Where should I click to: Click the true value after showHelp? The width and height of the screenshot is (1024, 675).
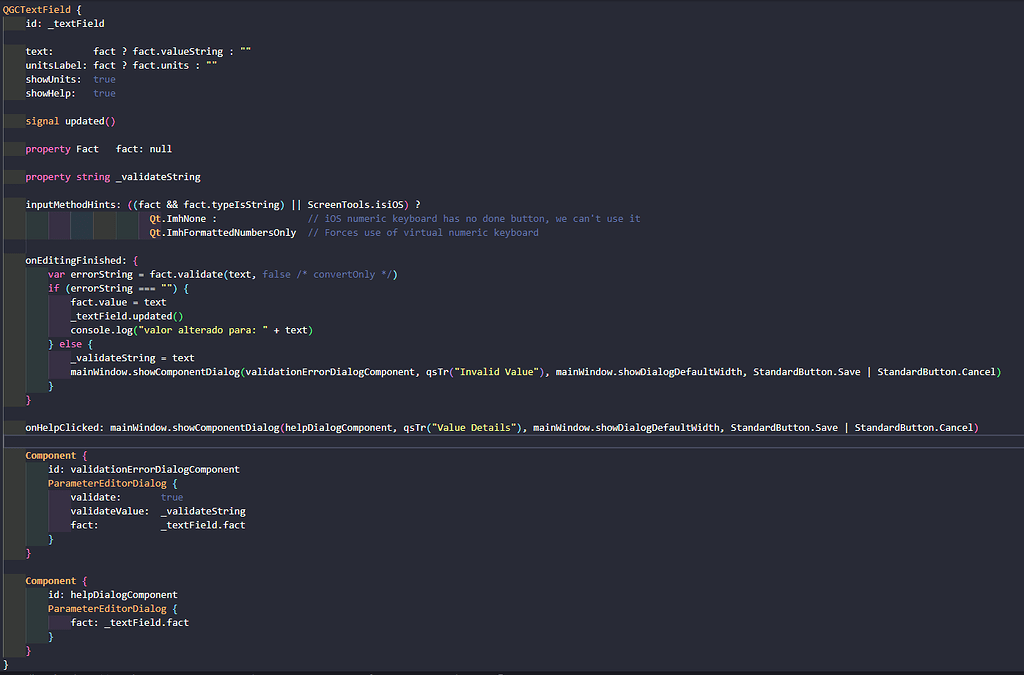point(104,93)
